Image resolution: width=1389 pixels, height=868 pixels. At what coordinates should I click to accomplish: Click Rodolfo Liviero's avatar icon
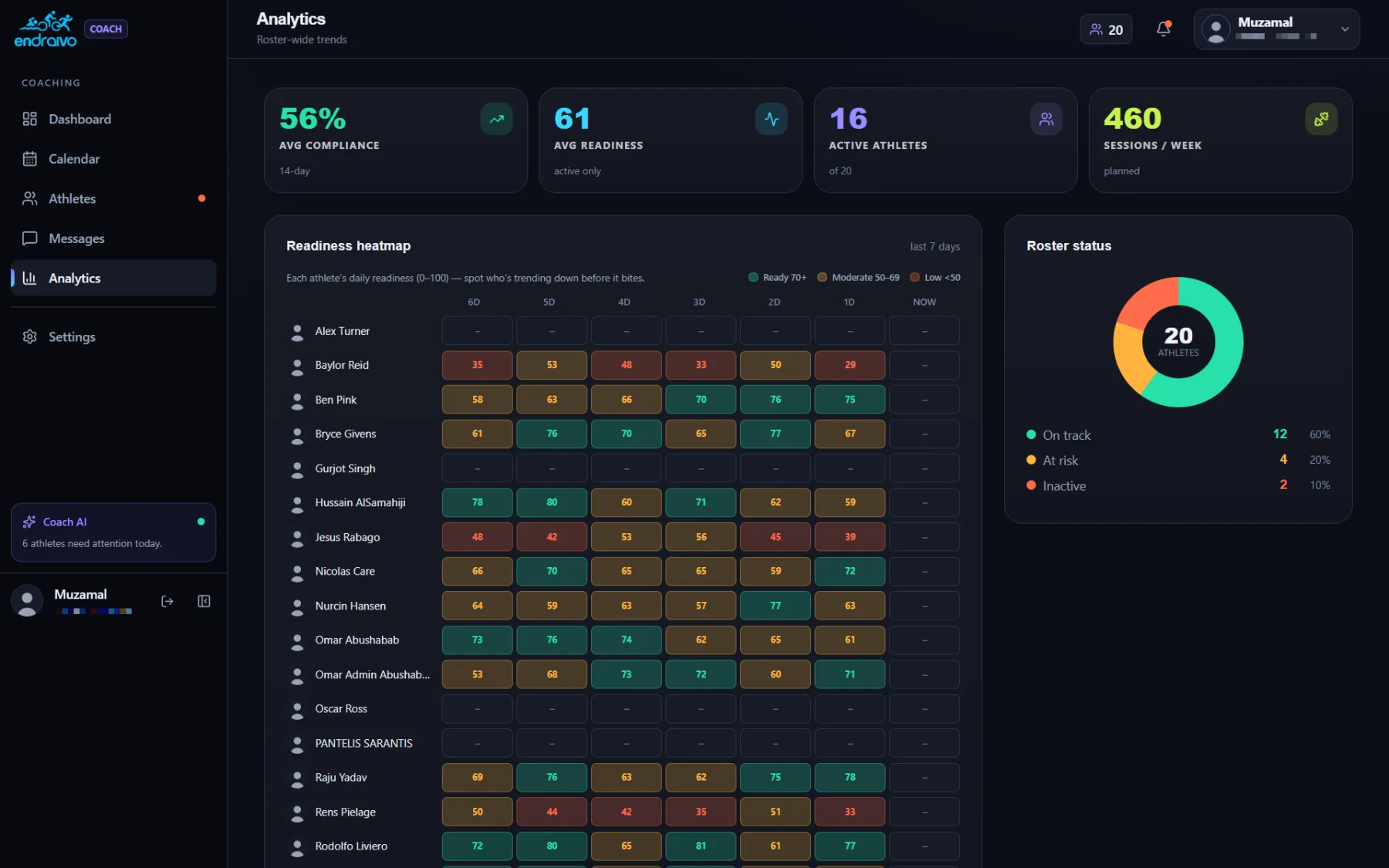297,847
